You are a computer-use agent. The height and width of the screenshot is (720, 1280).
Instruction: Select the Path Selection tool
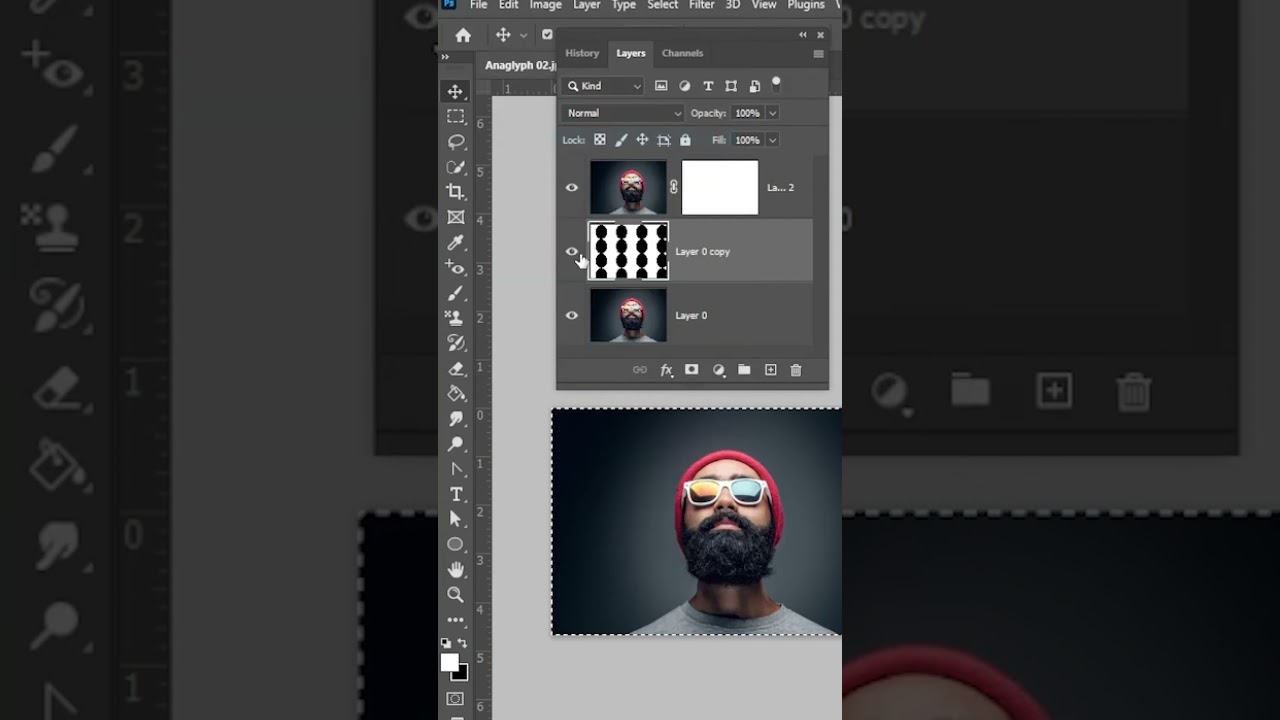(x=455, y=519)
